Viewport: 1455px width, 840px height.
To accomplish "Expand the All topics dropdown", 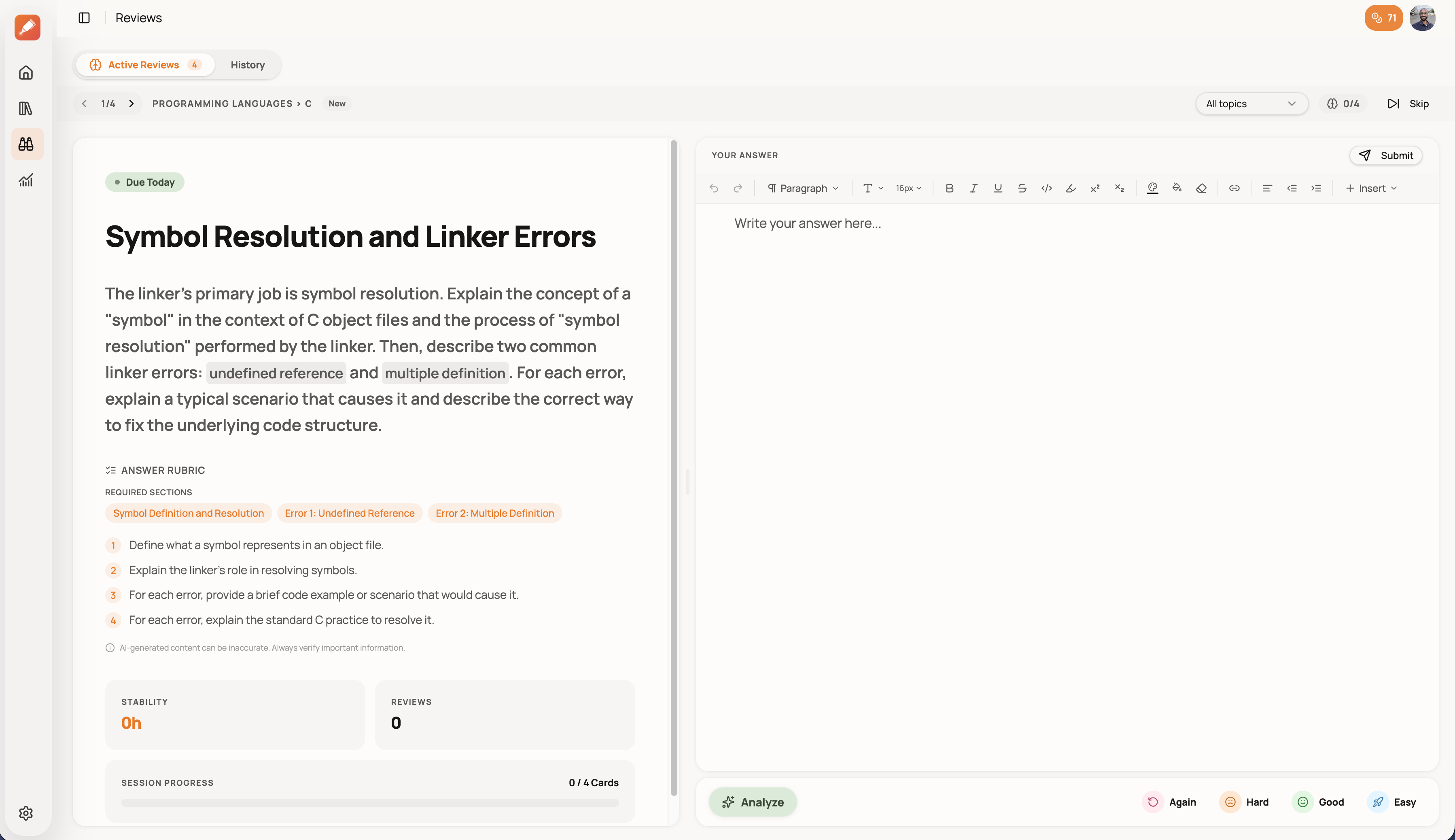I will click(x=1251, y=104).
